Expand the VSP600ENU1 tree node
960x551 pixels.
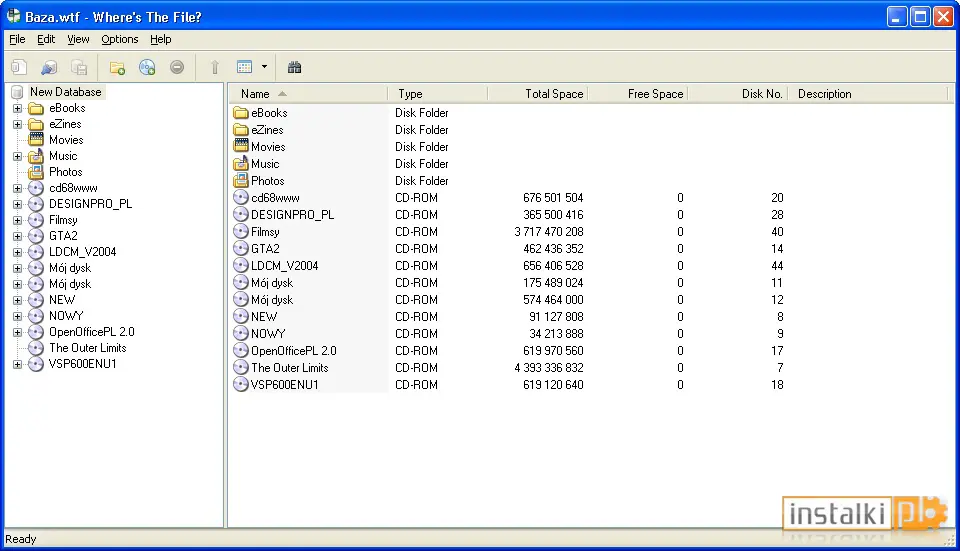17,364
